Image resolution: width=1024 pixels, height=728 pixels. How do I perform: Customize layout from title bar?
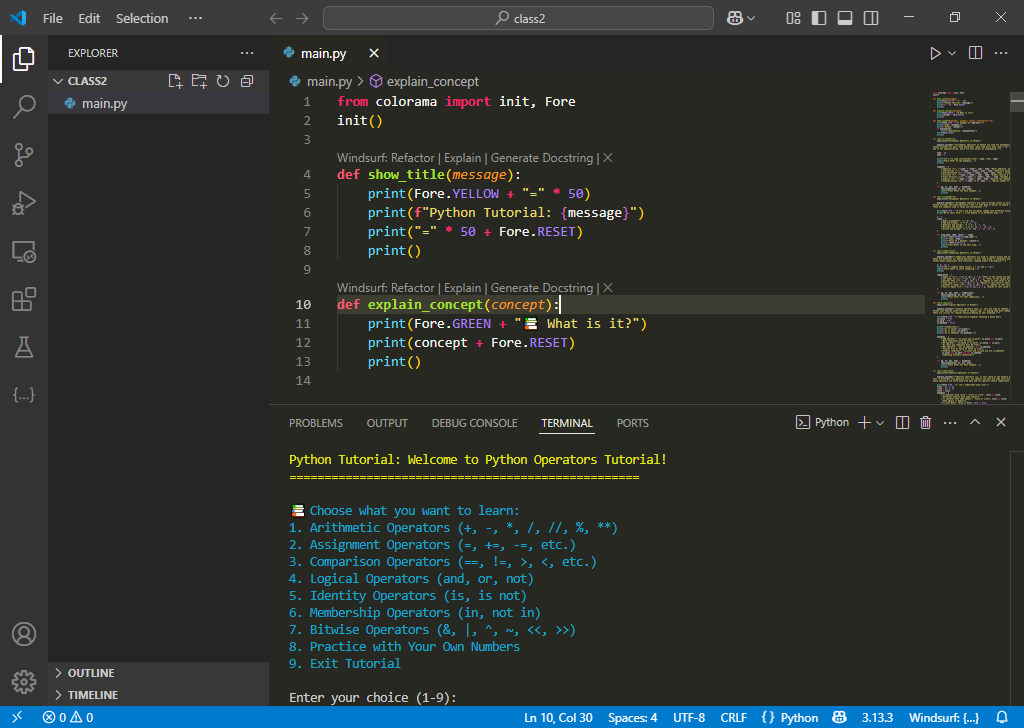[x=793, y=18]
